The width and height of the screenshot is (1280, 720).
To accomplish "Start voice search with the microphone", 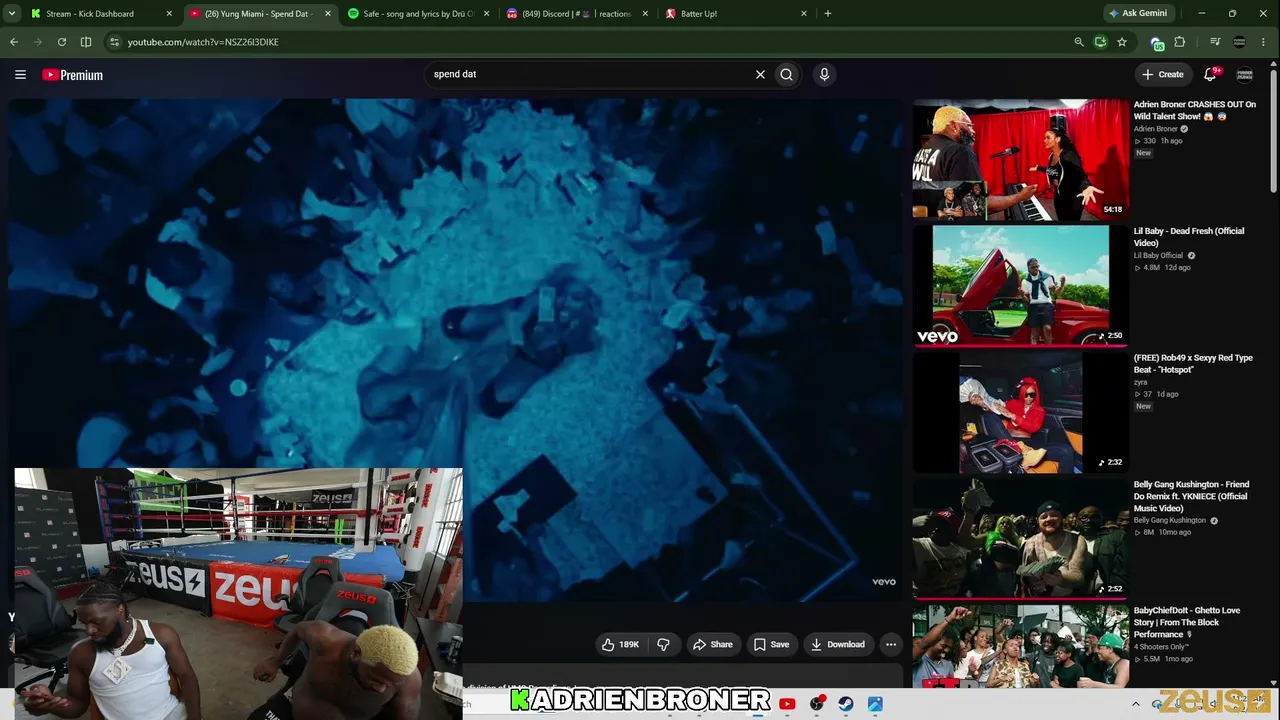I will pyautogui.click(x=824, y=74).
